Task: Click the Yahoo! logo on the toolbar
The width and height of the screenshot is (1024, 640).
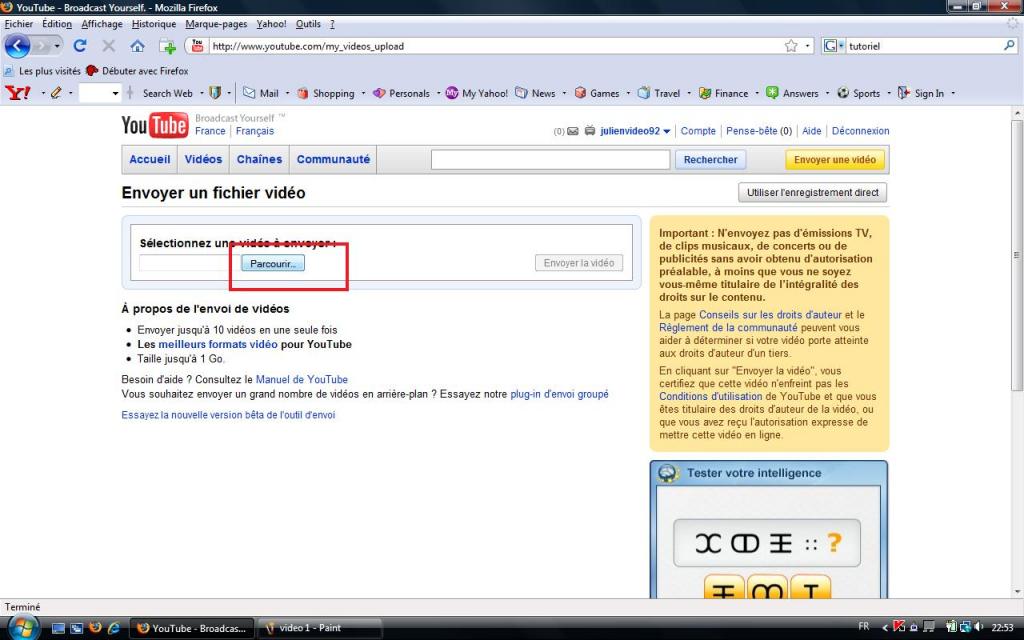Action: [18, 93]
